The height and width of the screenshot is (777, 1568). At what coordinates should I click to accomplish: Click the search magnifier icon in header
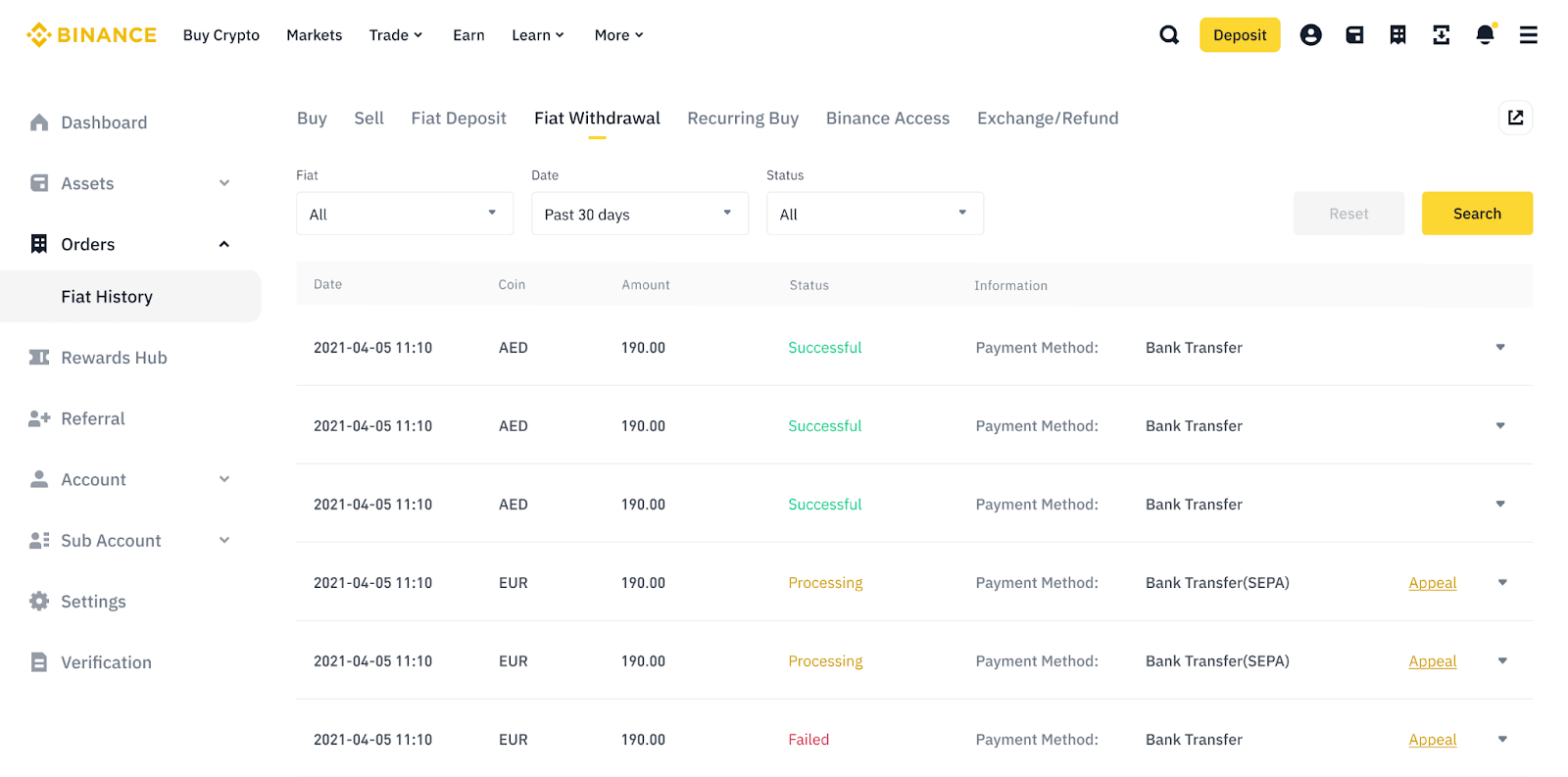coord(1169,35)
